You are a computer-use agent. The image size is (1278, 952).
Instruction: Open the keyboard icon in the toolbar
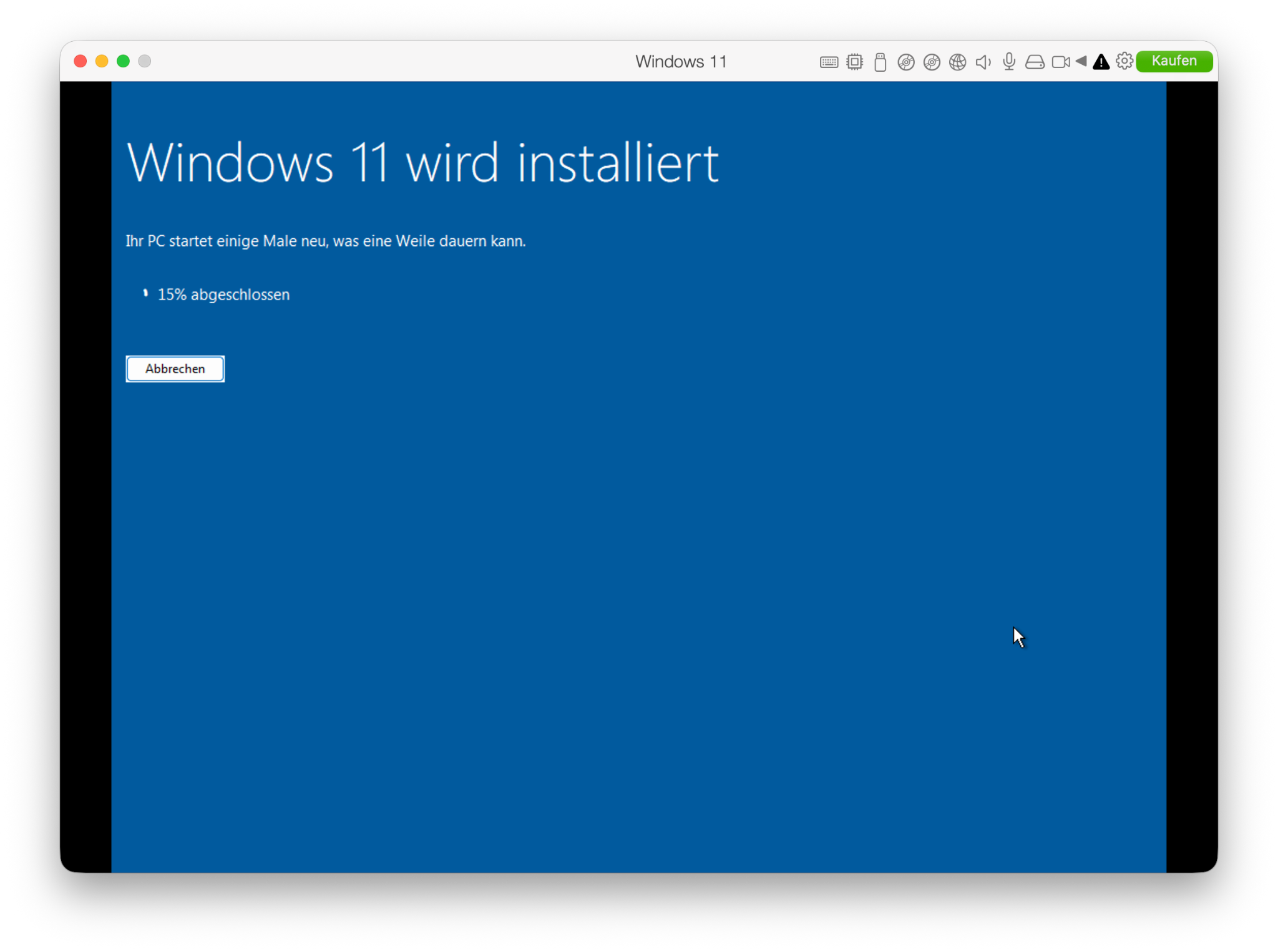click(x=828, y=62)
